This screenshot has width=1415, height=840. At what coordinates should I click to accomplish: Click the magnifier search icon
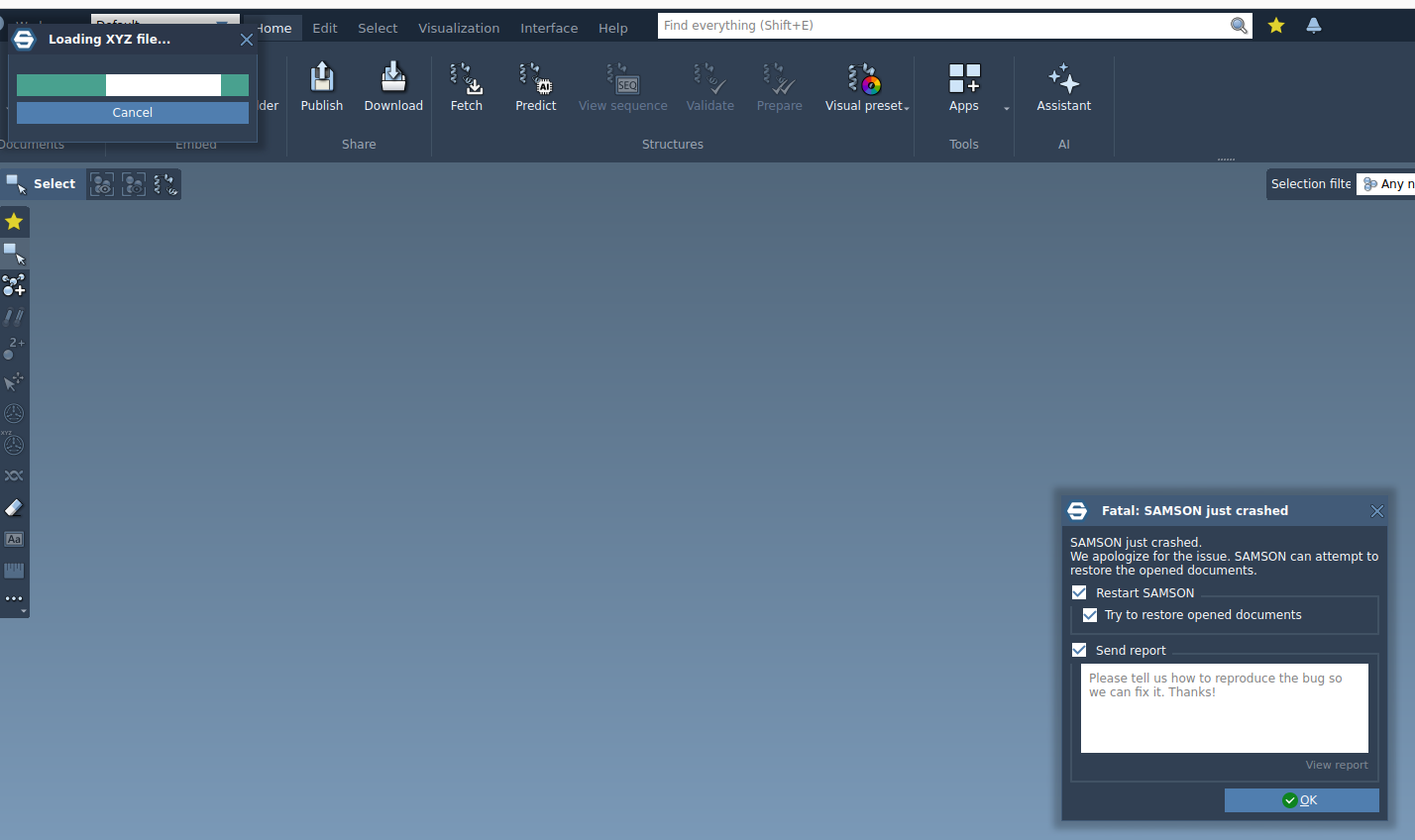[1239, 26]
